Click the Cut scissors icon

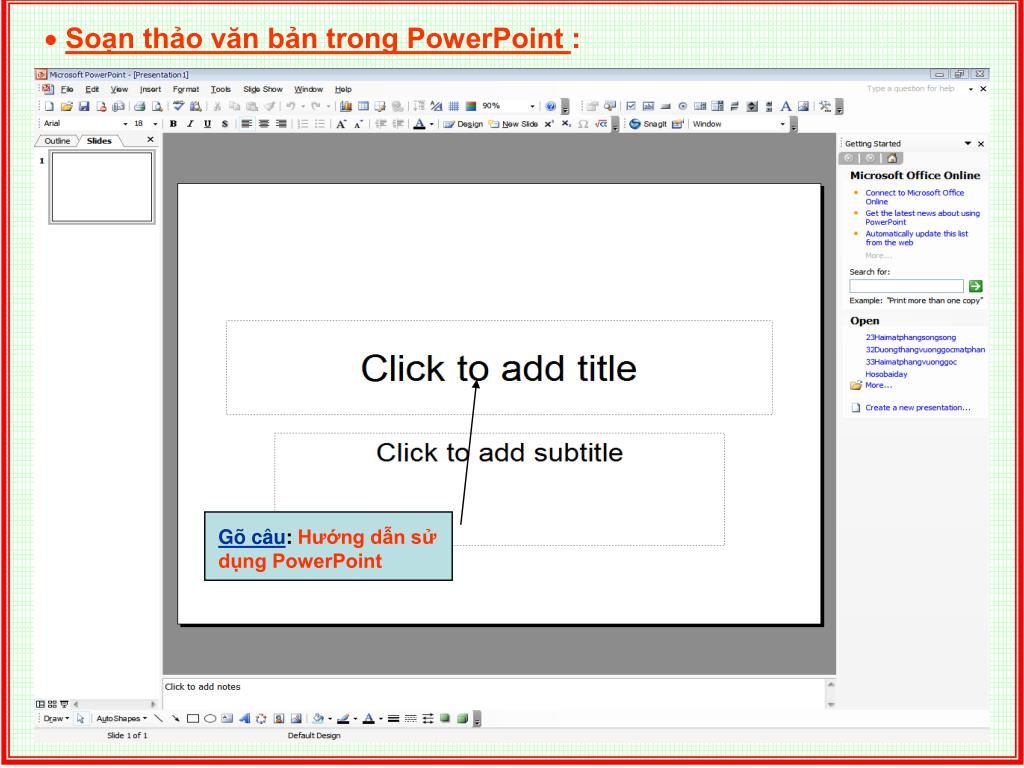point(217,106)
